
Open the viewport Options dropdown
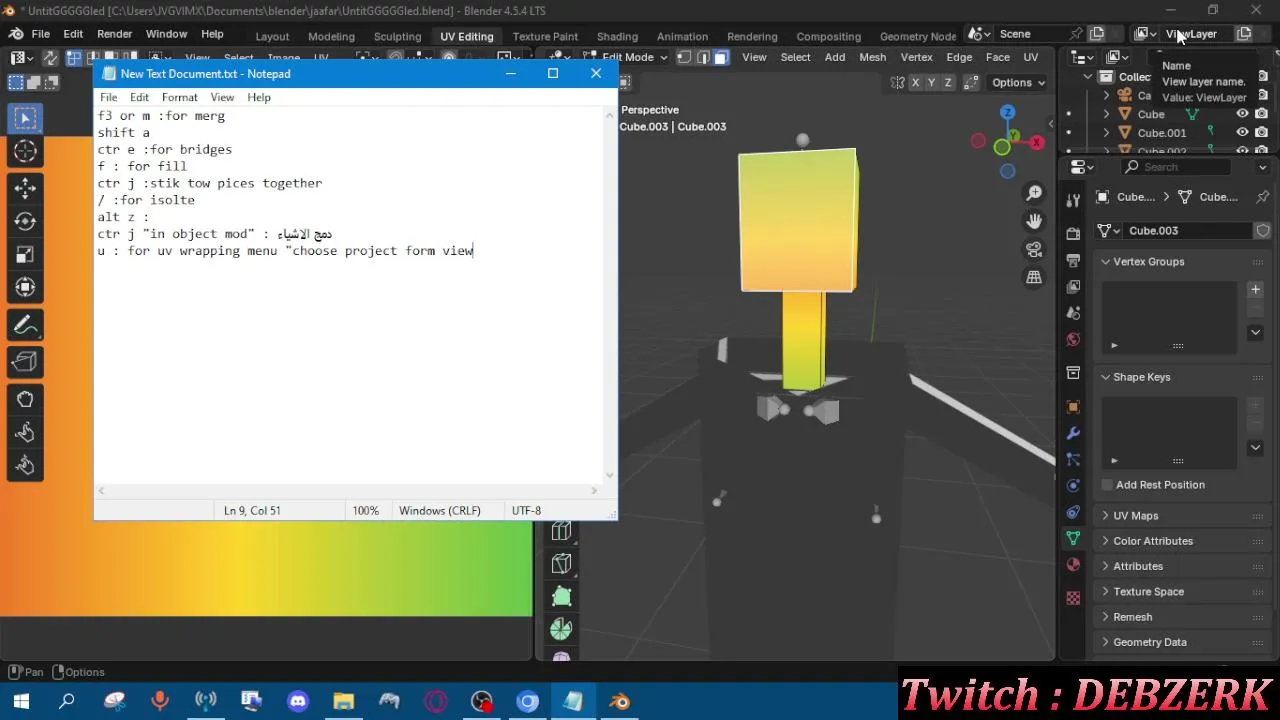[x=1018, y=83]
